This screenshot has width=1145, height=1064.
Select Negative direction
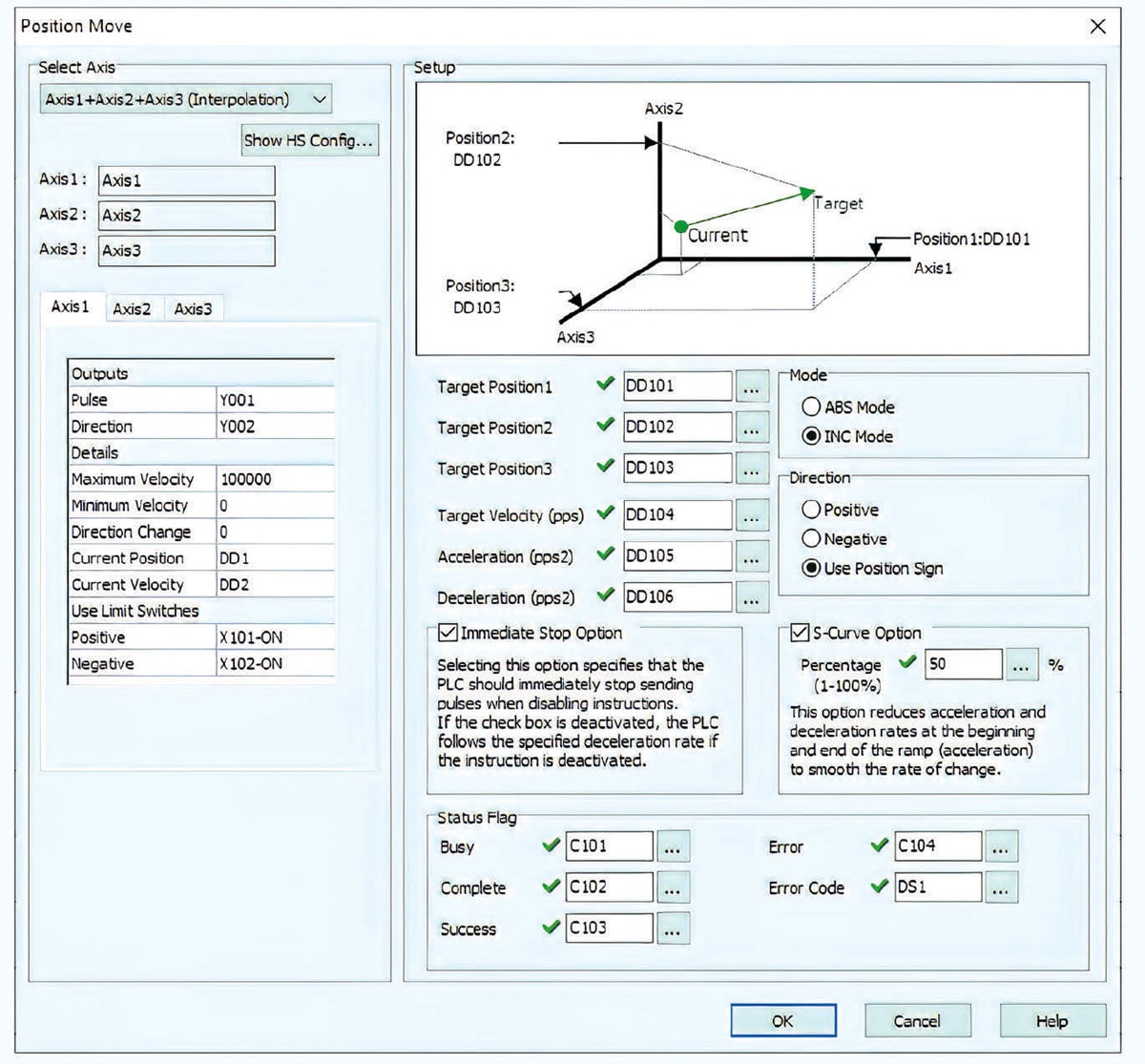click(810, 538)
